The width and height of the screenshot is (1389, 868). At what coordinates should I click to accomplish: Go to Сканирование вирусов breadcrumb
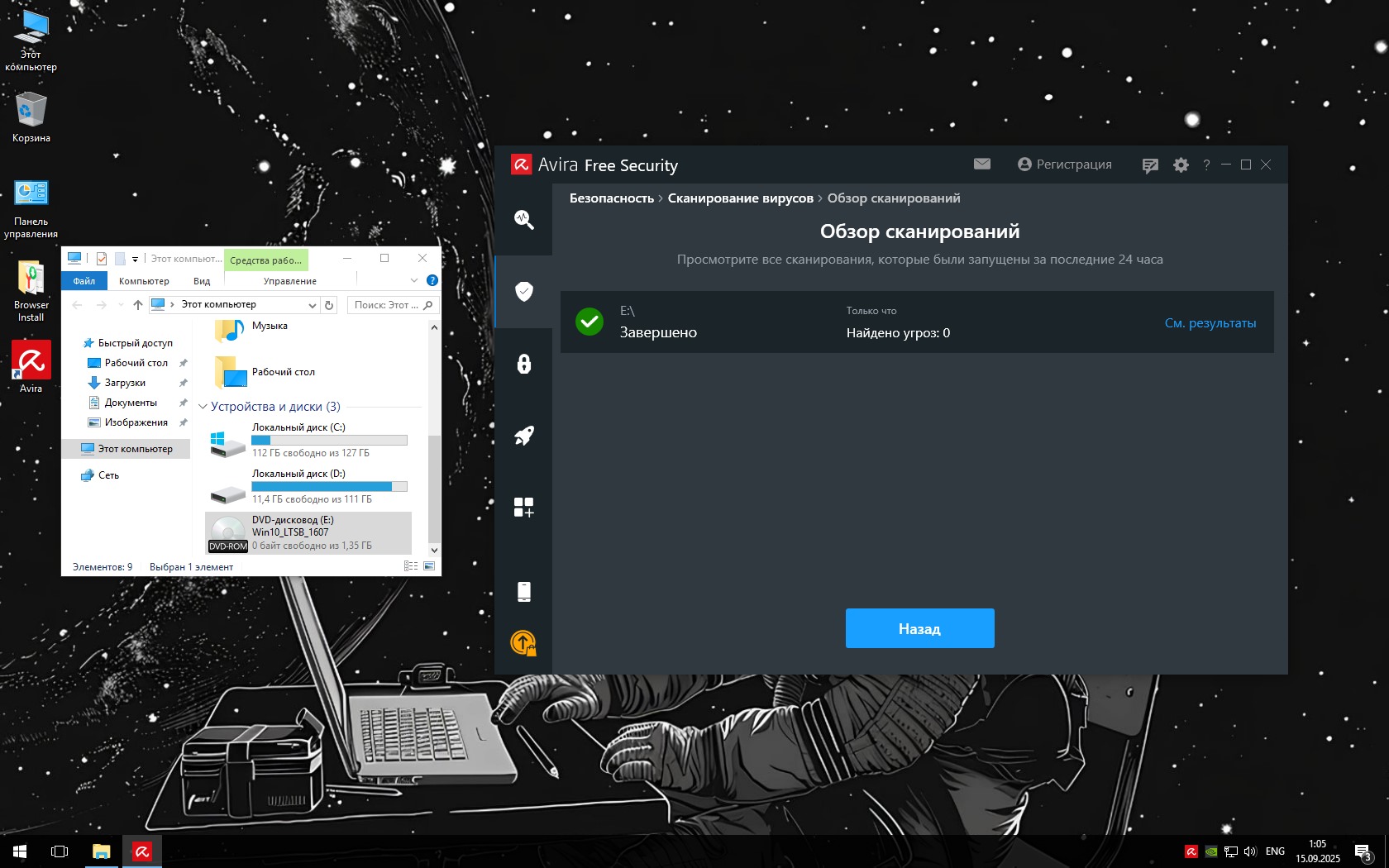pyautogui.click(x=741, y=198)
